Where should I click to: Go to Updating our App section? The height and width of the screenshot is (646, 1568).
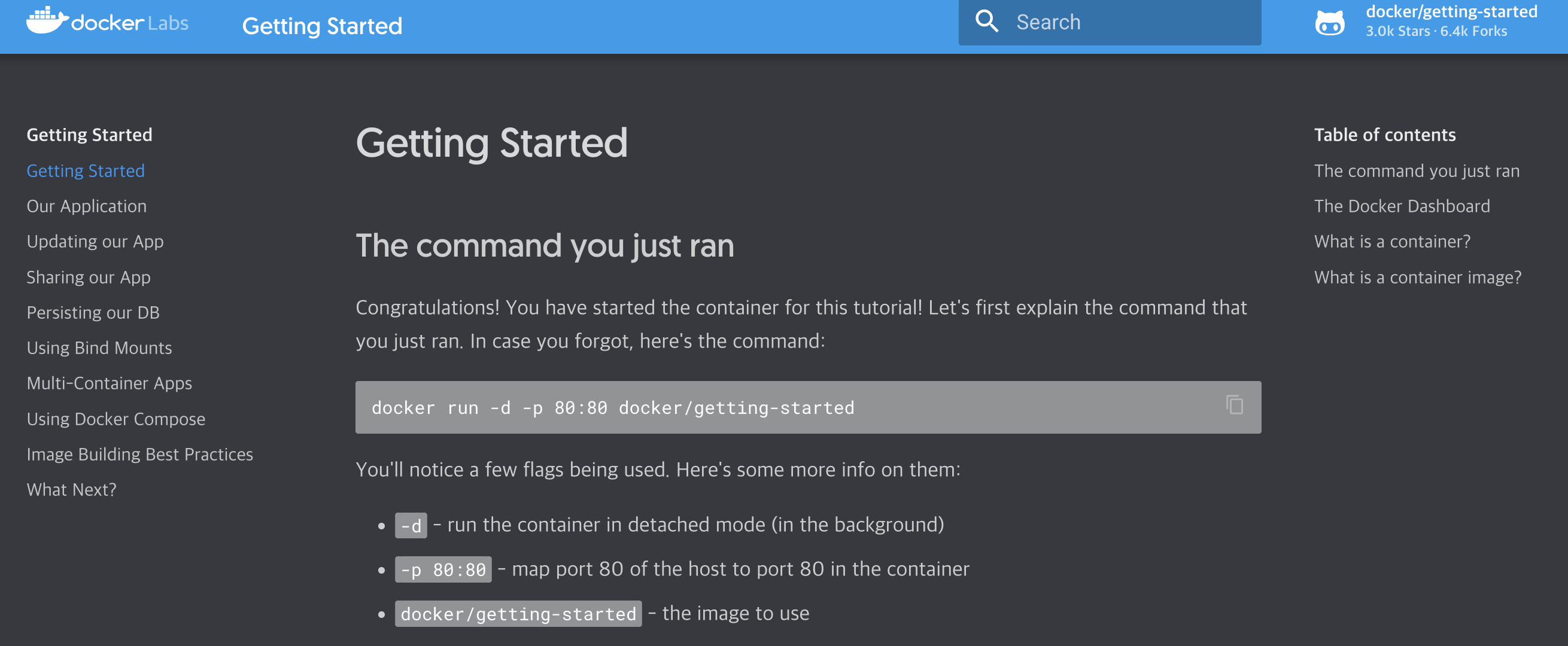coord(95,242)
